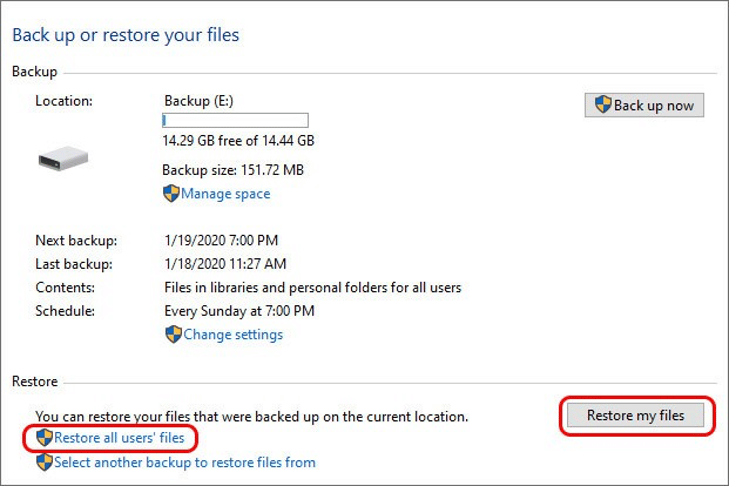Click the 'Backup (E:)' location text
This screenshot has height=487, width=729.
[199, 101]
